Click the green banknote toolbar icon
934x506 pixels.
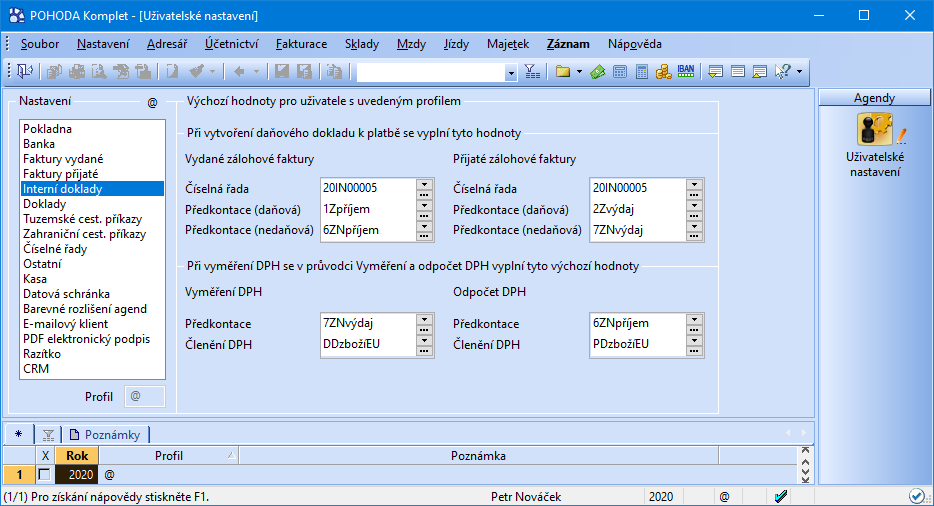point(598,72)
